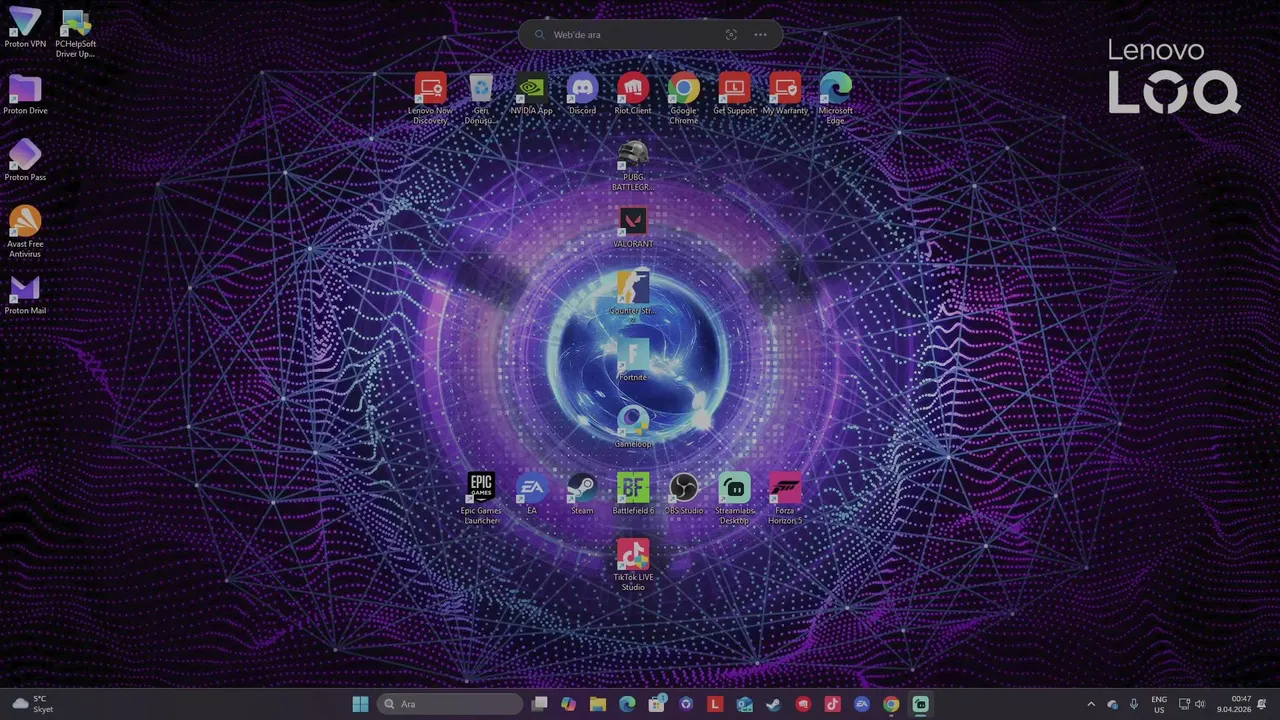The image size is (1280, 720).
Task: Click the visual search icon in the web search bar
Action: (731, 34)
